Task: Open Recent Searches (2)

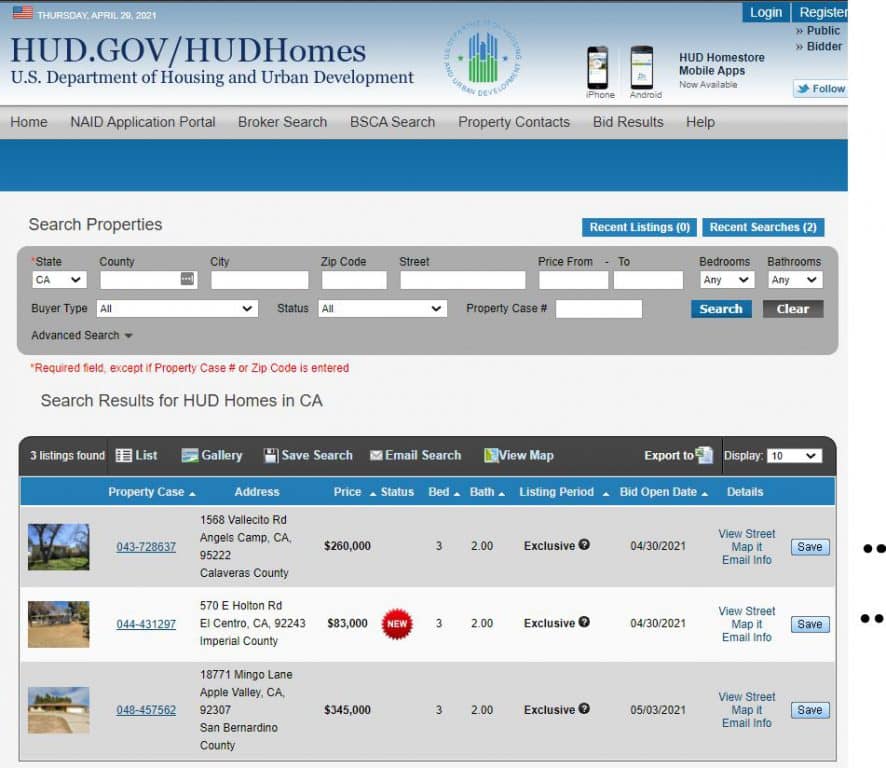Action: pyautogui.click(x=763, y=227)
